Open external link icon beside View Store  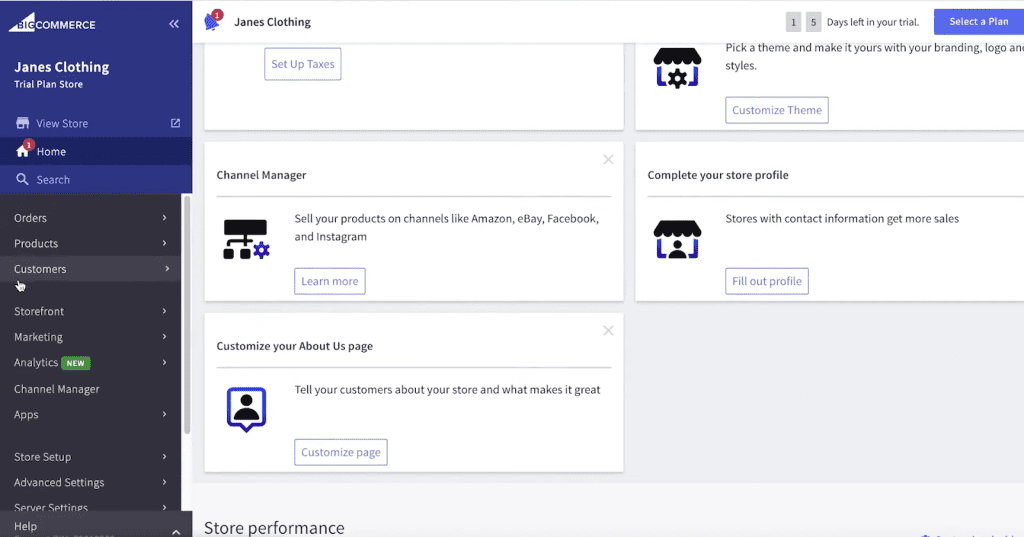tap(175, 123)
